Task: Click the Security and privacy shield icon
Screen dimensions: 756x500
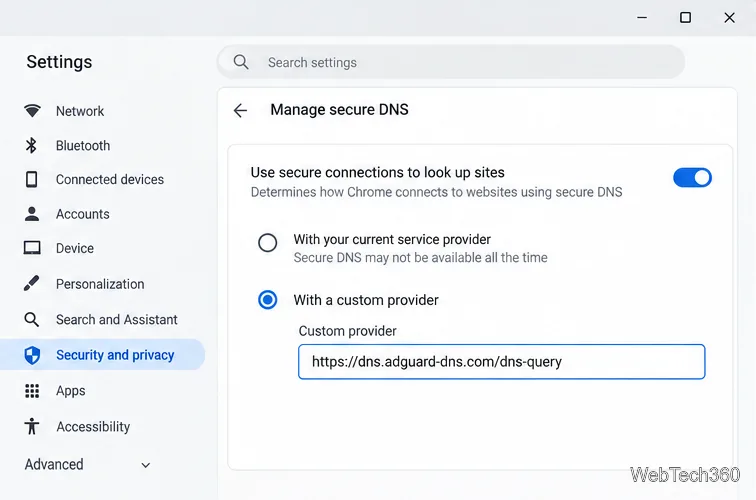Action: [32, 355]
